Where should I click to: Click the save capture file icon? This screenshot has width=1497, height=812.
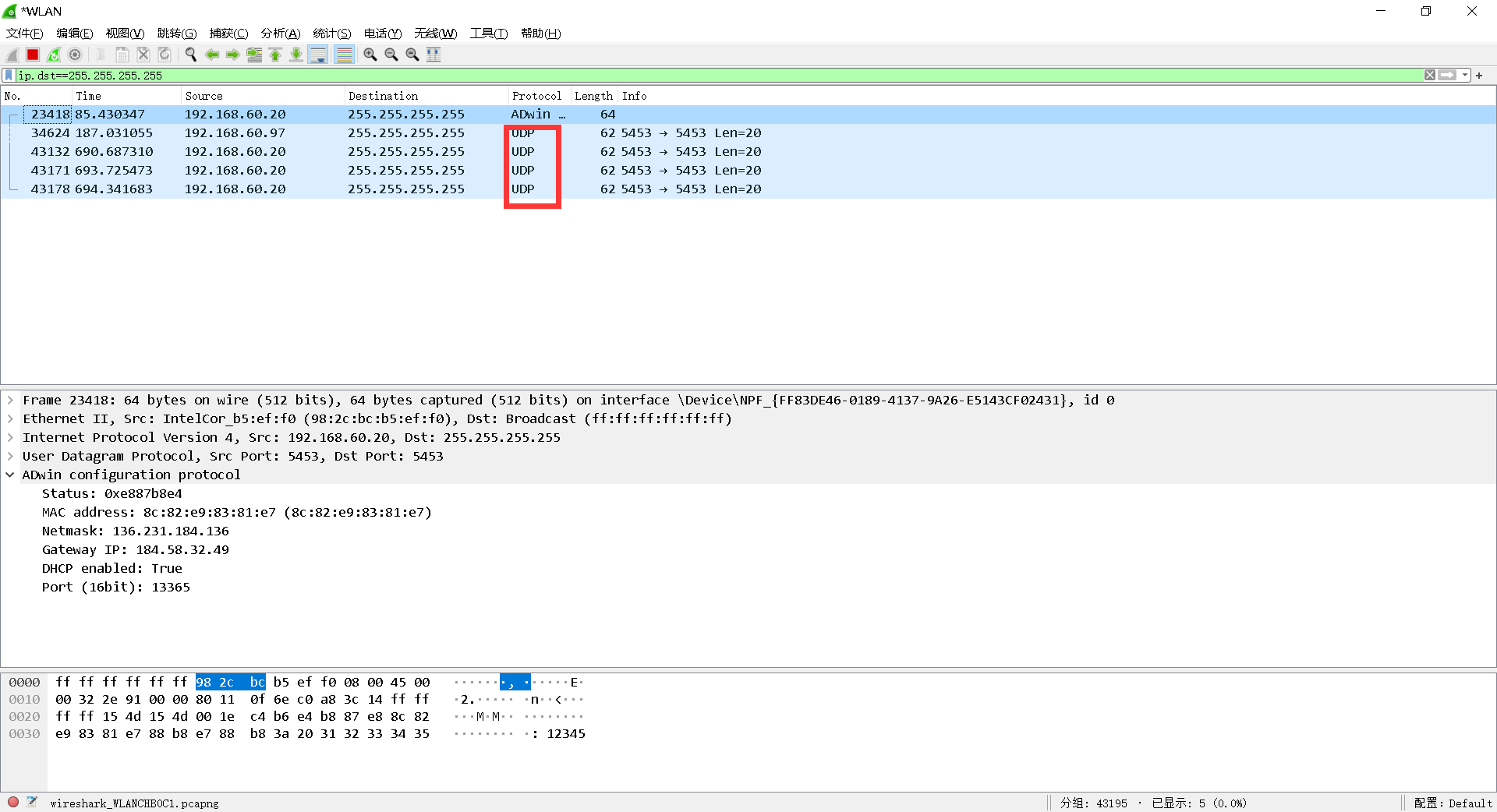(122, 55)
